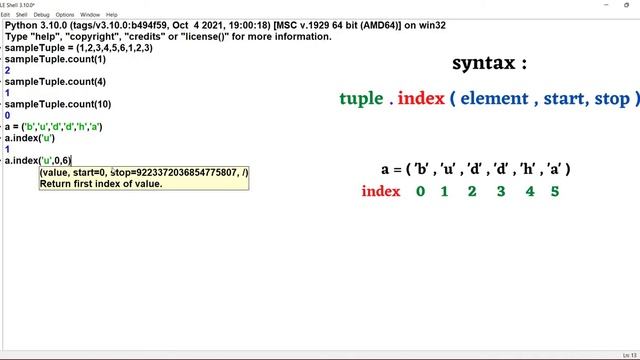Screen dimensions: 640x360
Task: Click the green index number 0
Action: coord(420,191)
